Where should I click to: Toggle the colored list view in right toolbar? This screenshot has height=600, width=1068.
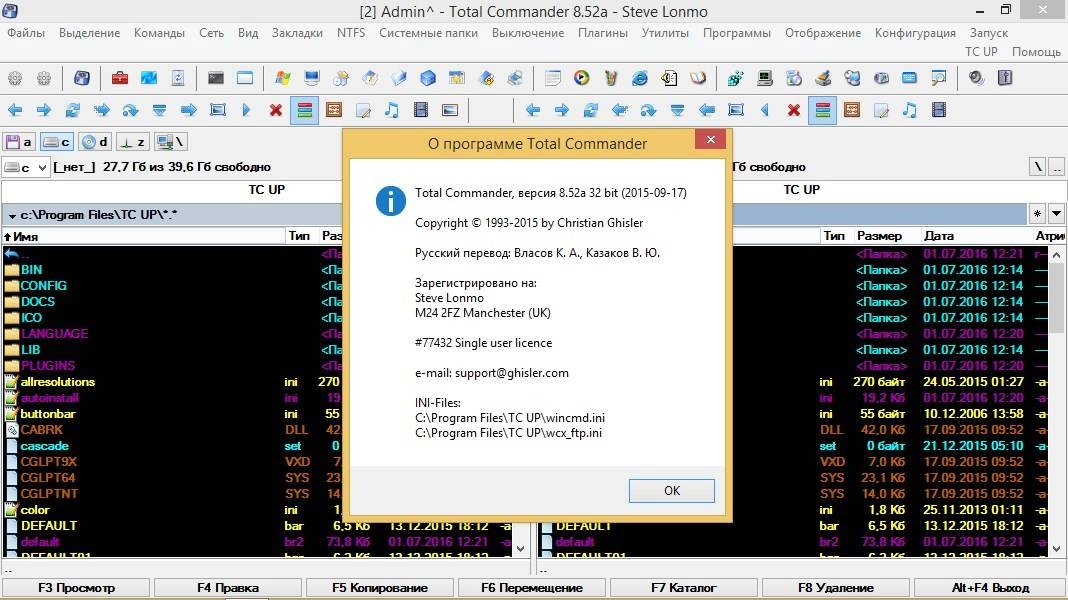[x=823, y=110]
